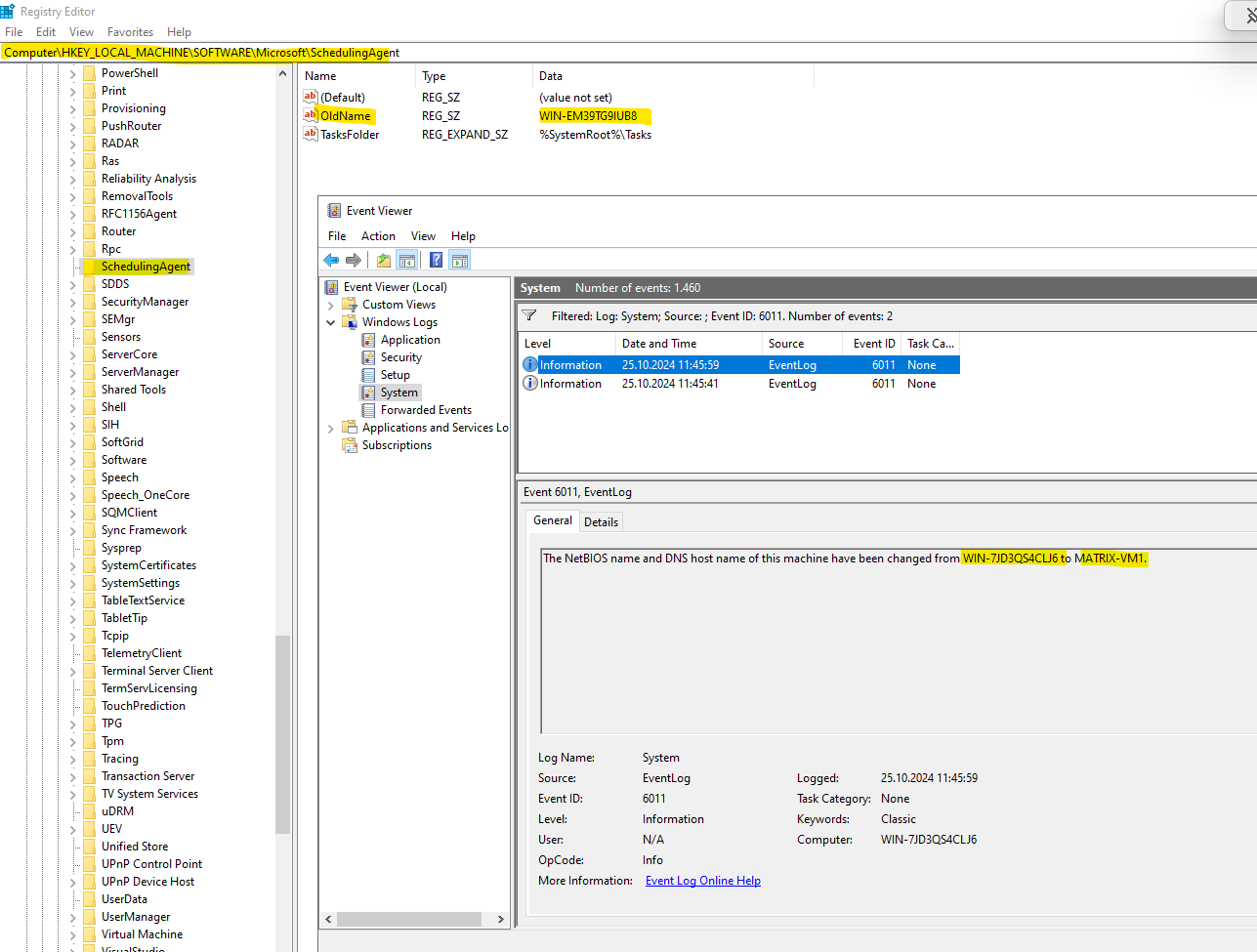Click the Subscriptions icon in the console tree
This screenshot has width=1257, height=952.
350,444
